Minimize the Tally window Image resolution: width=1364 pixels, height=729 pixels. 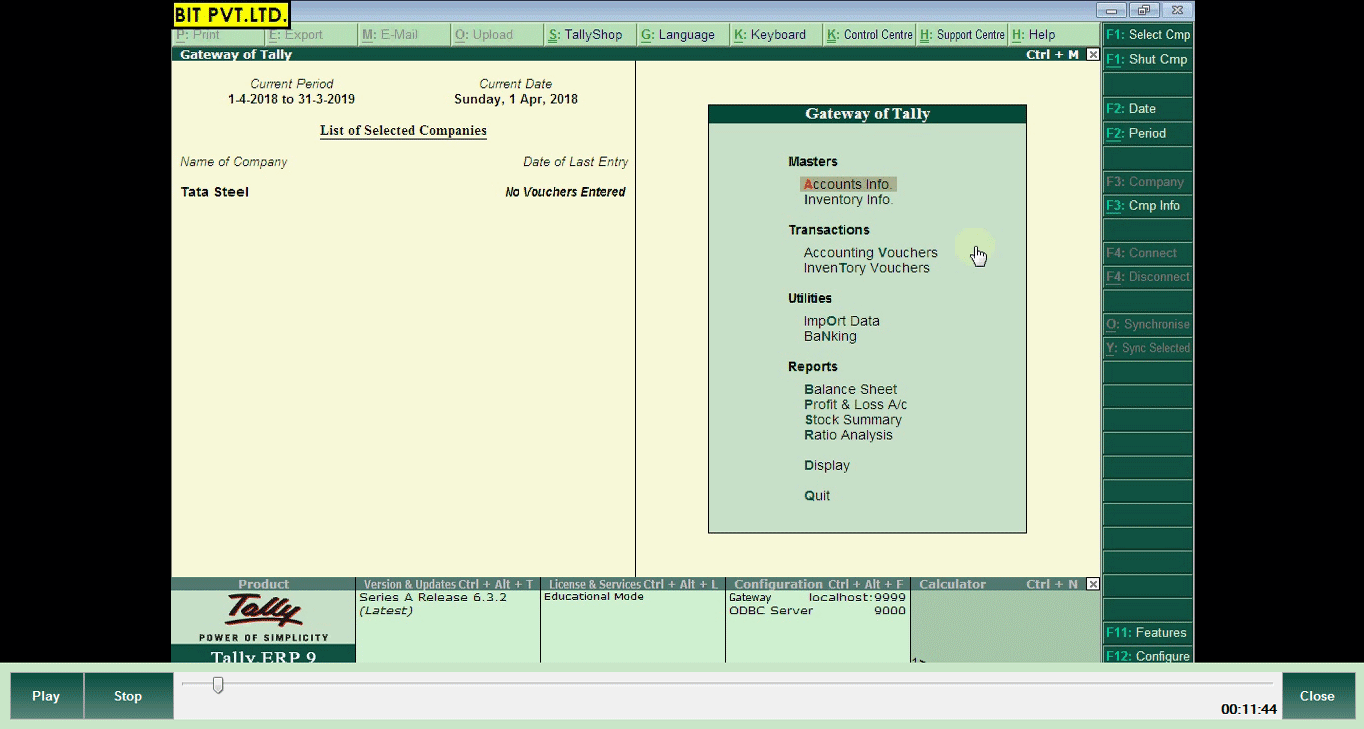click(x=1112, y=11)
